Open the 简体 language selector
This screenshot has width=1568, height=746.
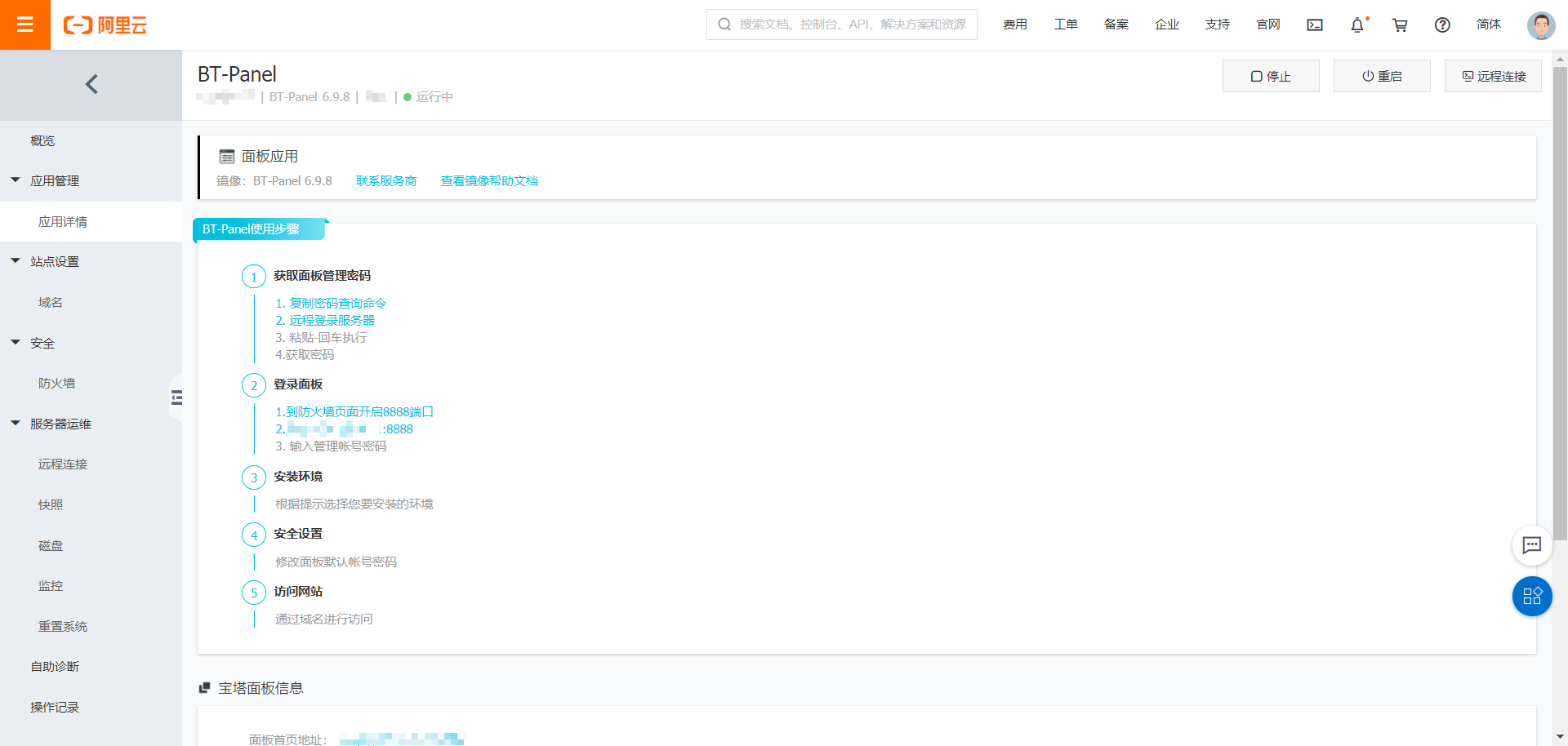[x=1489, y=24]
